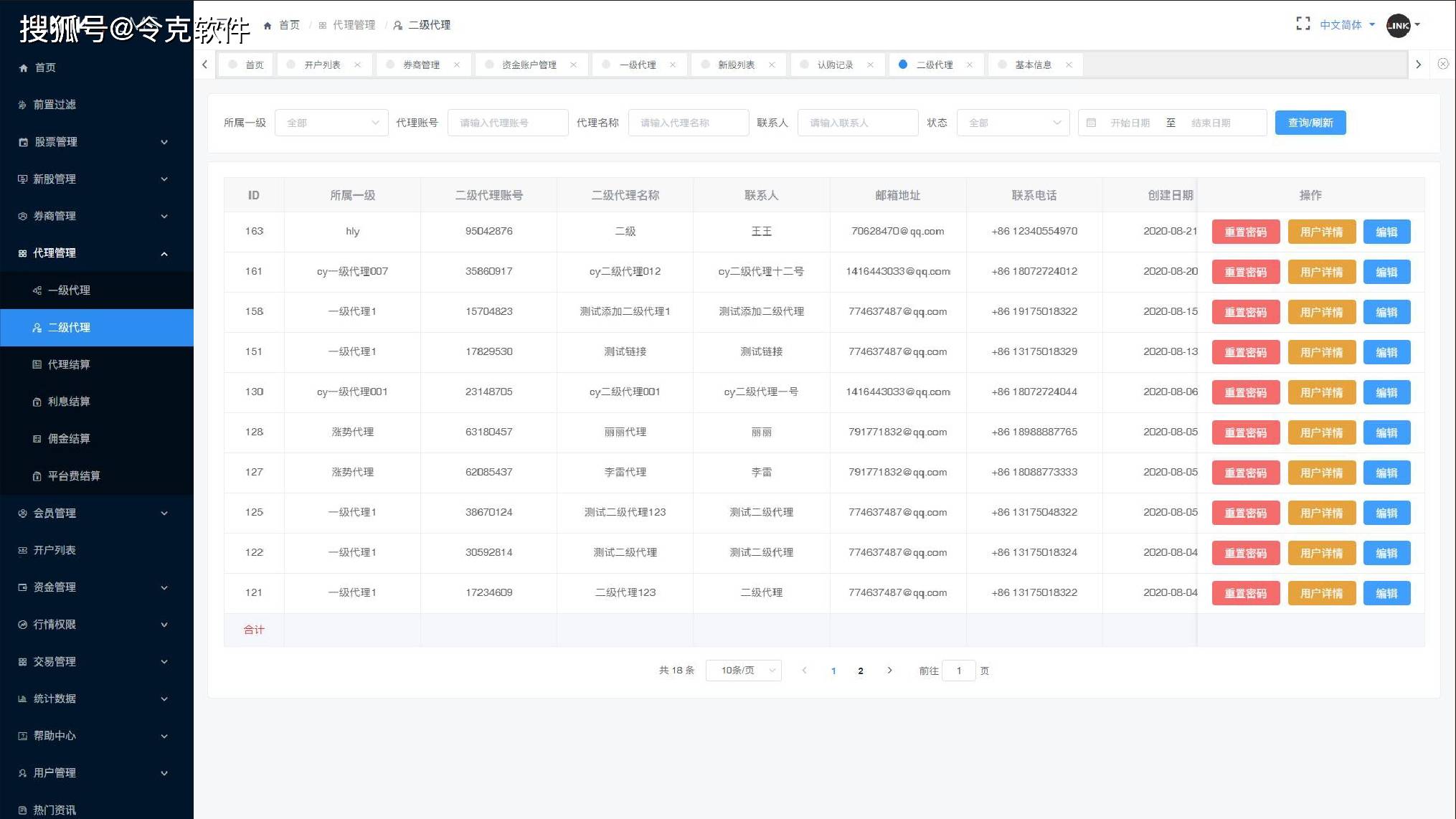
Task: Close the 资金账户管理 tab
Action: click(574, 65)
